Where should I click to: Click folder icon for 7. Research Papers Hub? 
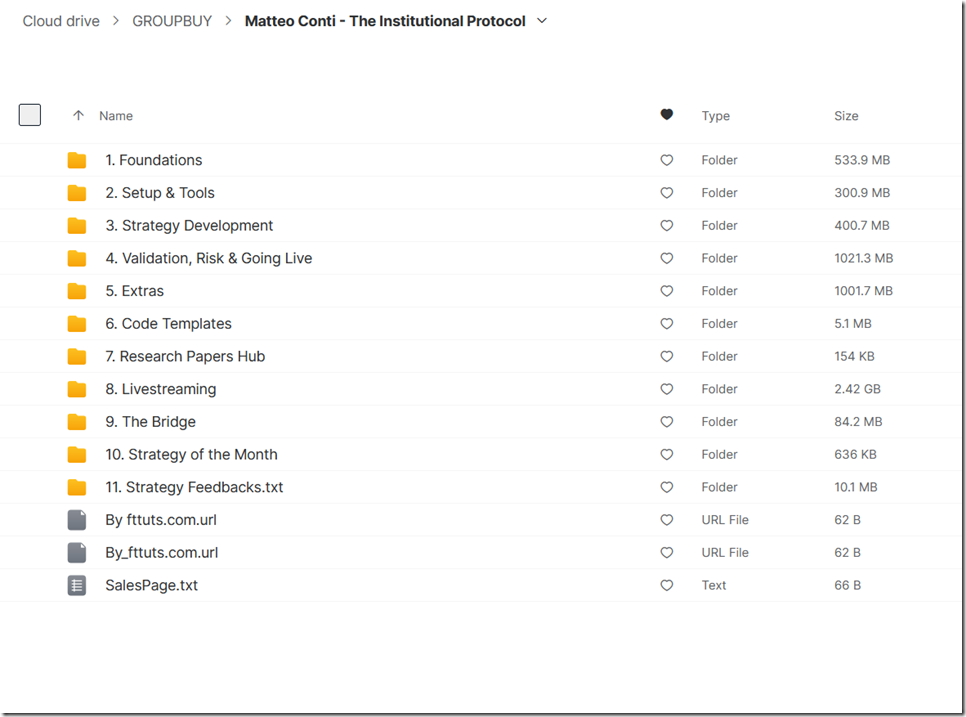tap(77, 356)
